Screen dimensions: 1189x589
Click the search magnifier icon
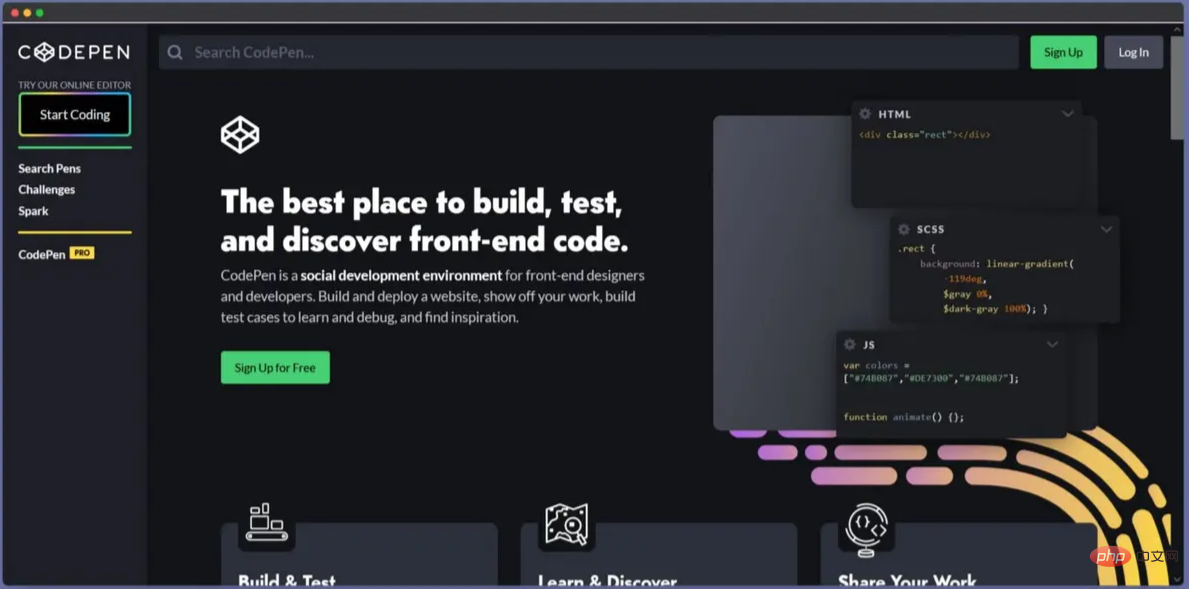point(175,52)
